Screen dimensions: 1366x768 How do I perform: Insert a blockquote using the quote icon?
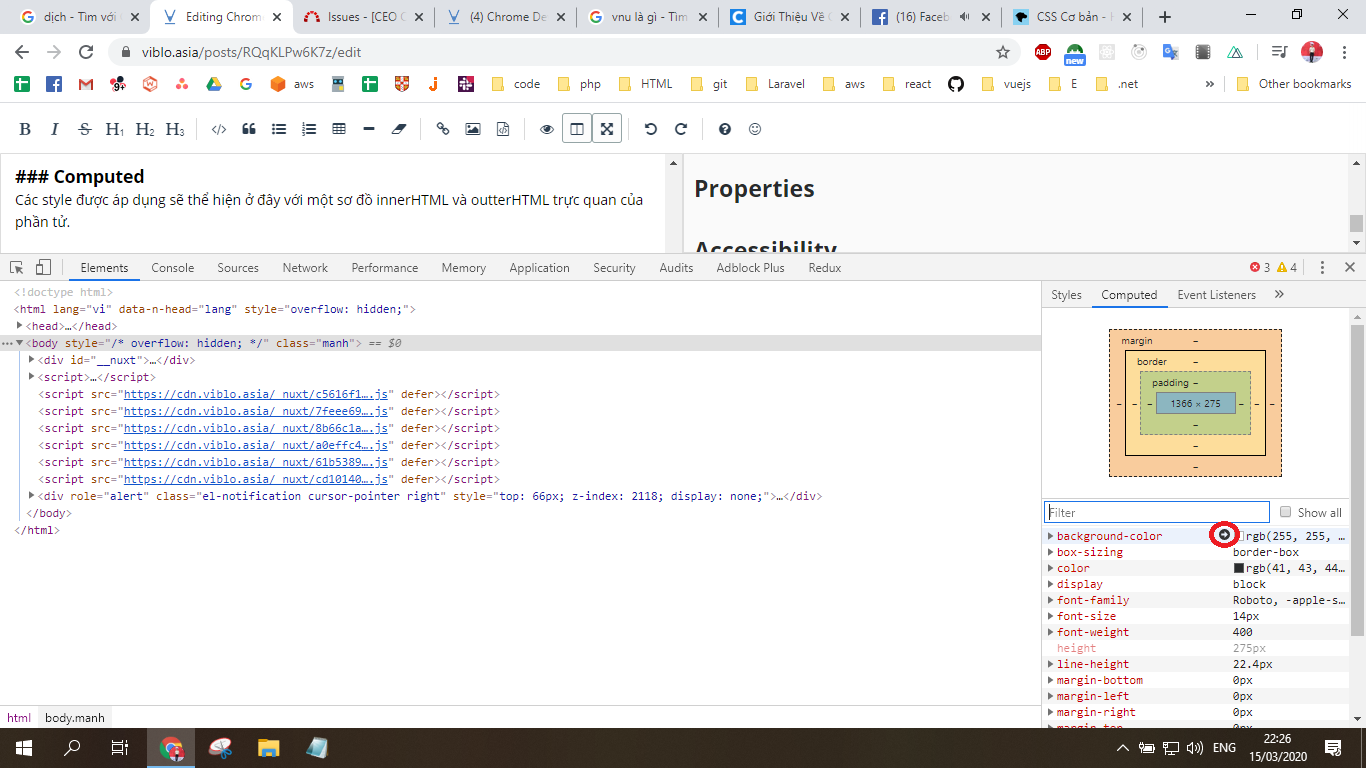tap(249, 129)
